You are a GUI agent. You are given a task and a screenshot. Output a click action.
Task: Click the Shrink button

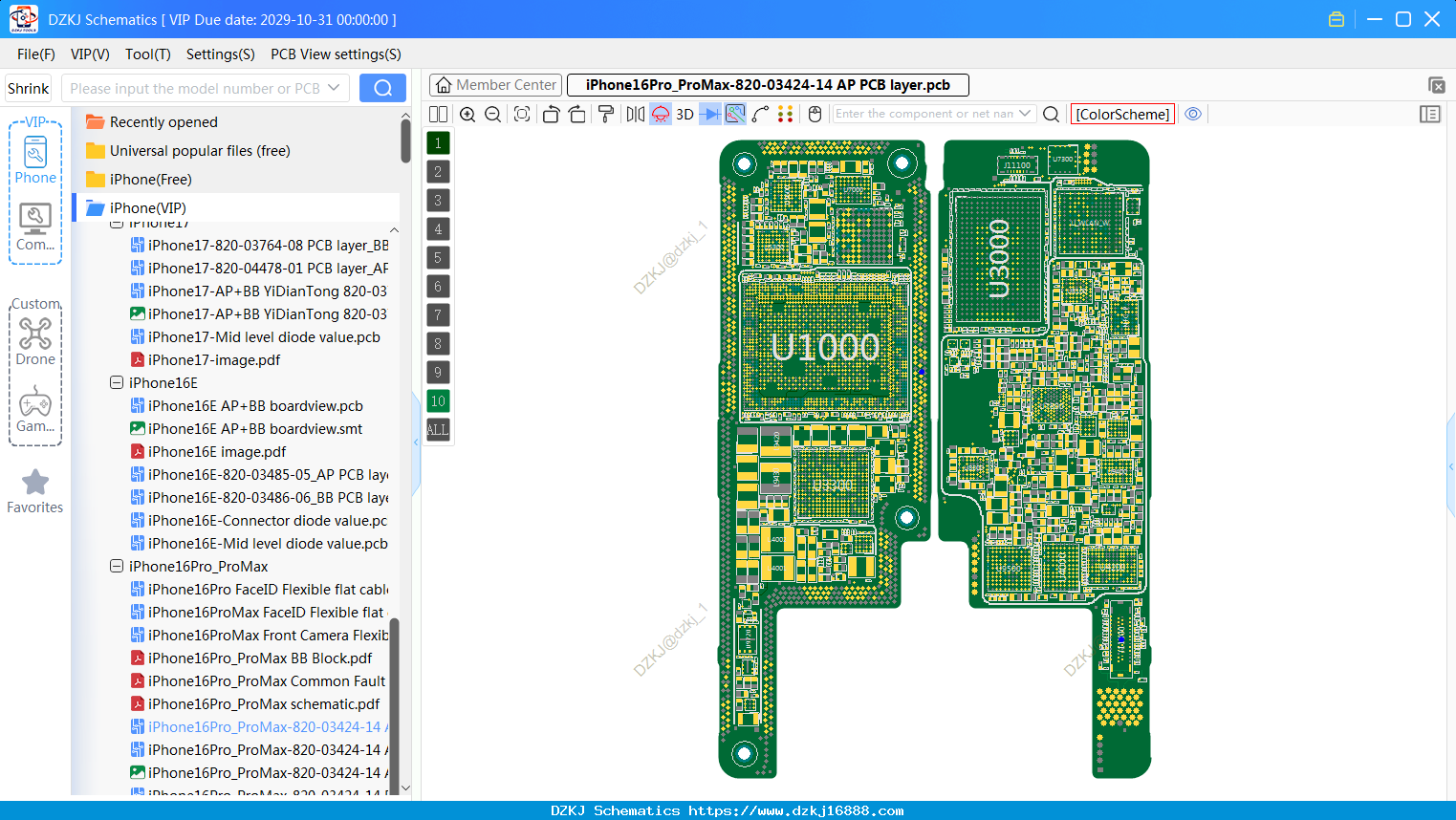(x=29, y=88)
